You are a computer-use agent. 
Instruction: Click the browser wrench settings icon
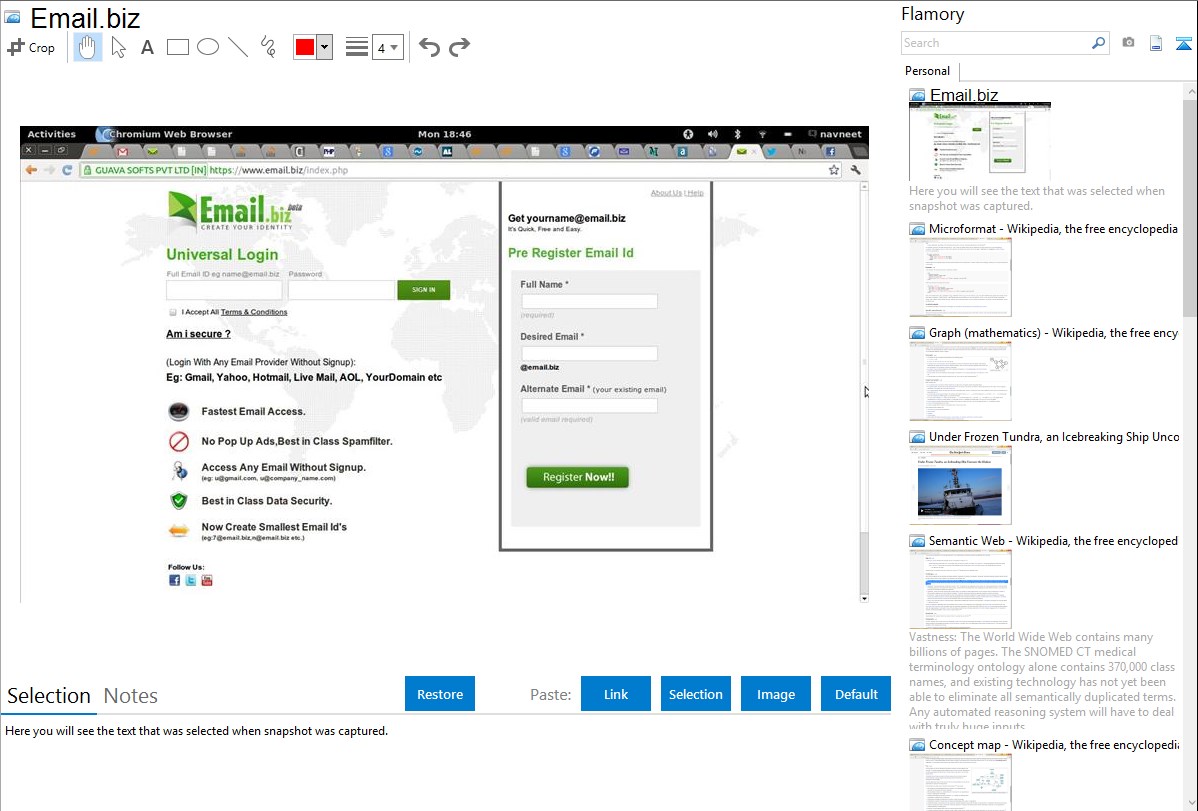click(856, 170)
